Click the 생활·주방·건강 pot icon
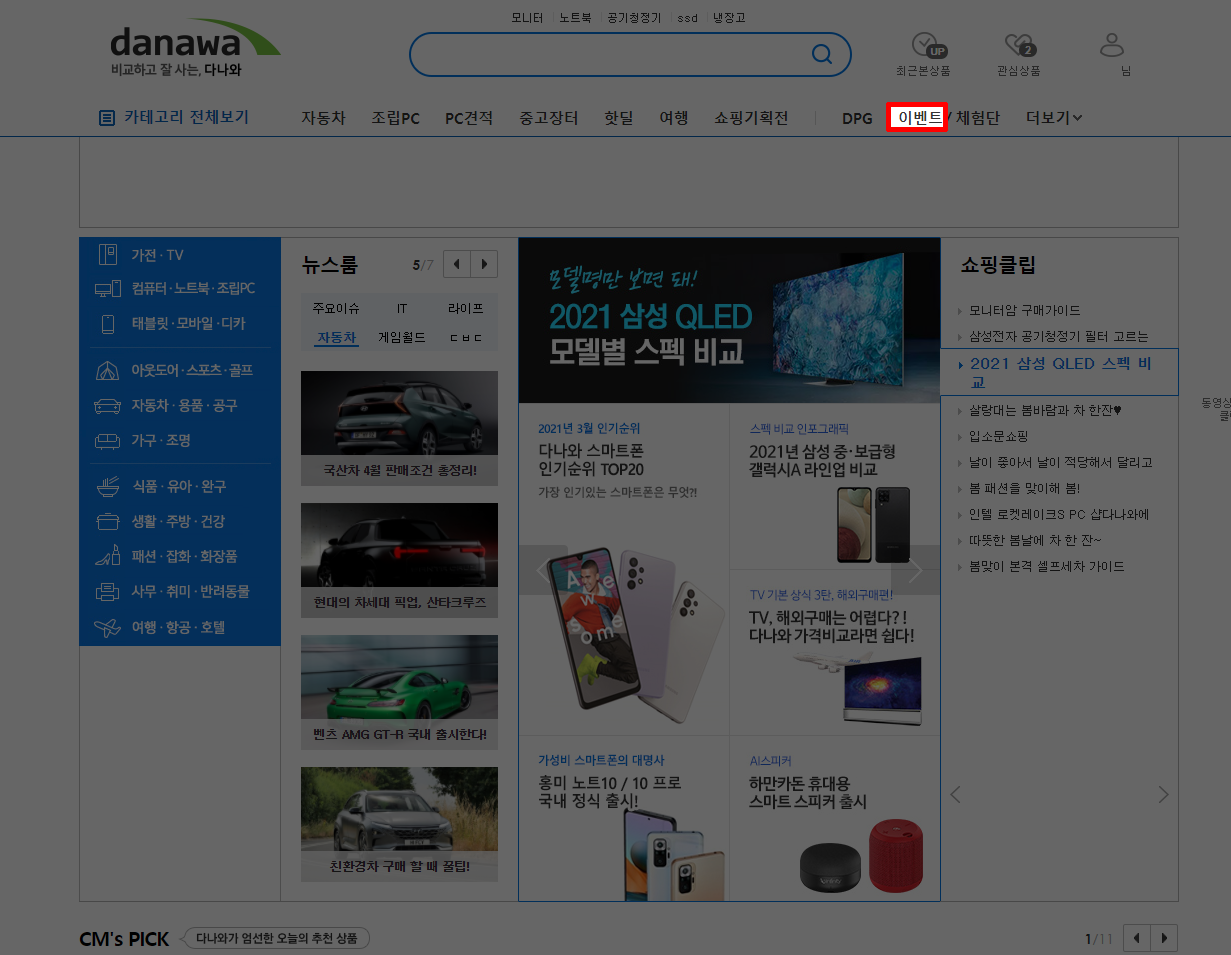Viewport: 1231px width, 955px height. point(108,522)
